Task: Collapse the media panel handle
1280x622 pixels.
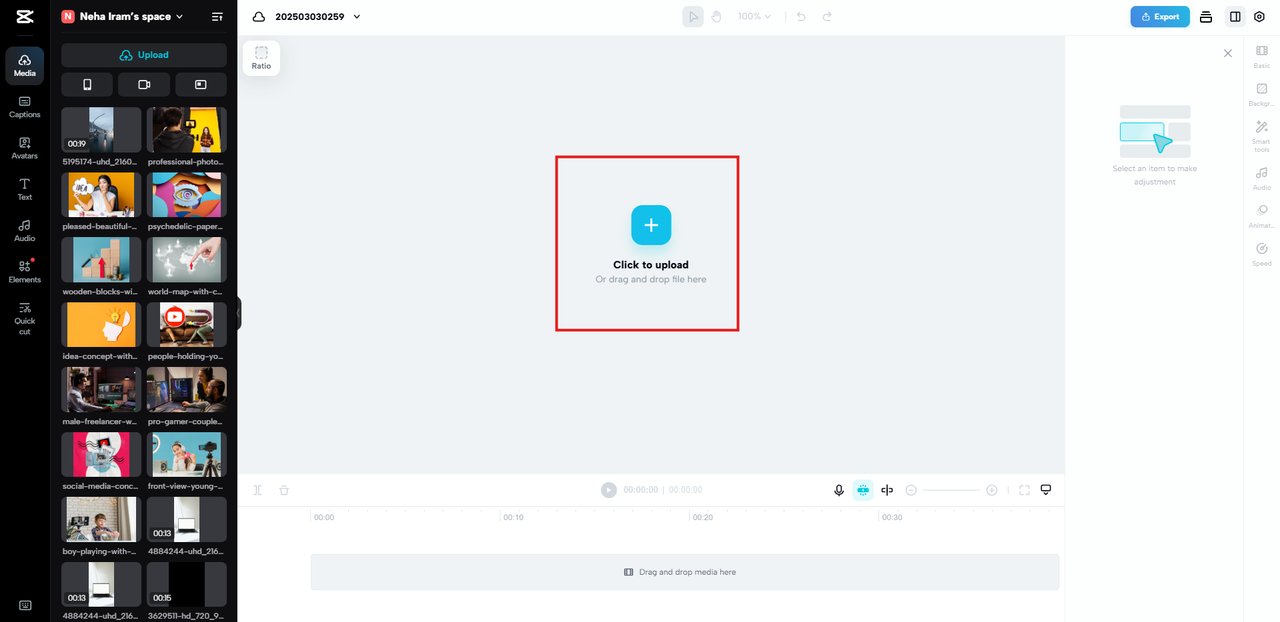Action: point(239,313)
